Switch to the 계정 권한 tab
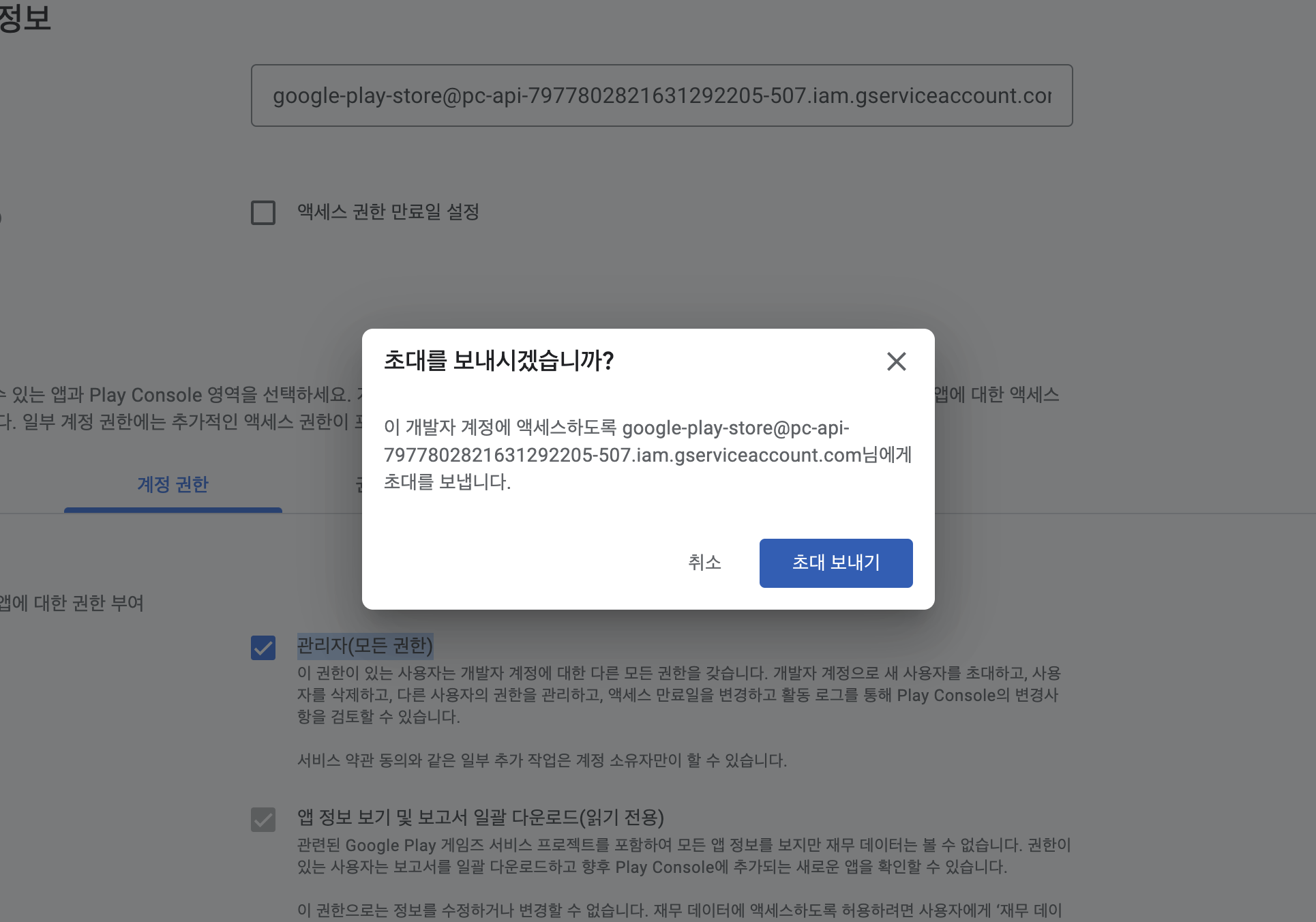This screenshot has height=922, width=1316. (173, 485)
